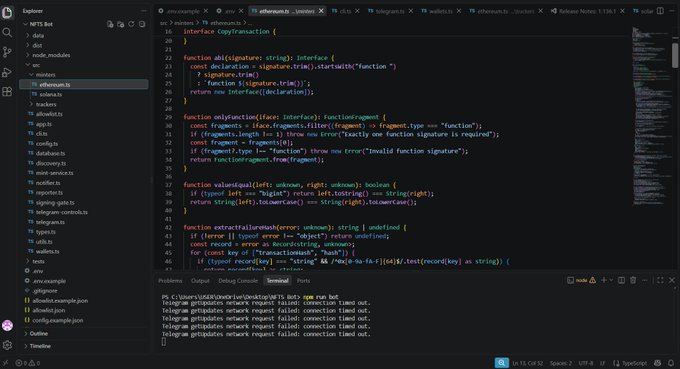Change file encoding via UTF-8
This screenshot has height=369, width=680.
coord(585,363)
